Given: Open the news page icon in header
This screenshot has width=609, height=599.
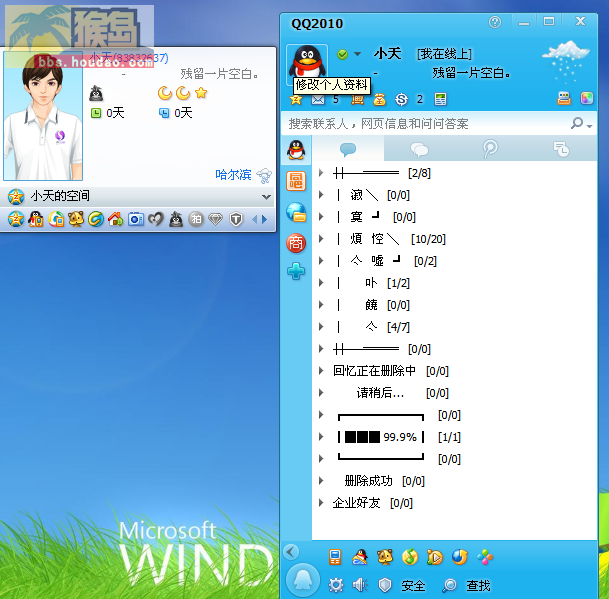Looking at the screenshot, I should 440,99.
